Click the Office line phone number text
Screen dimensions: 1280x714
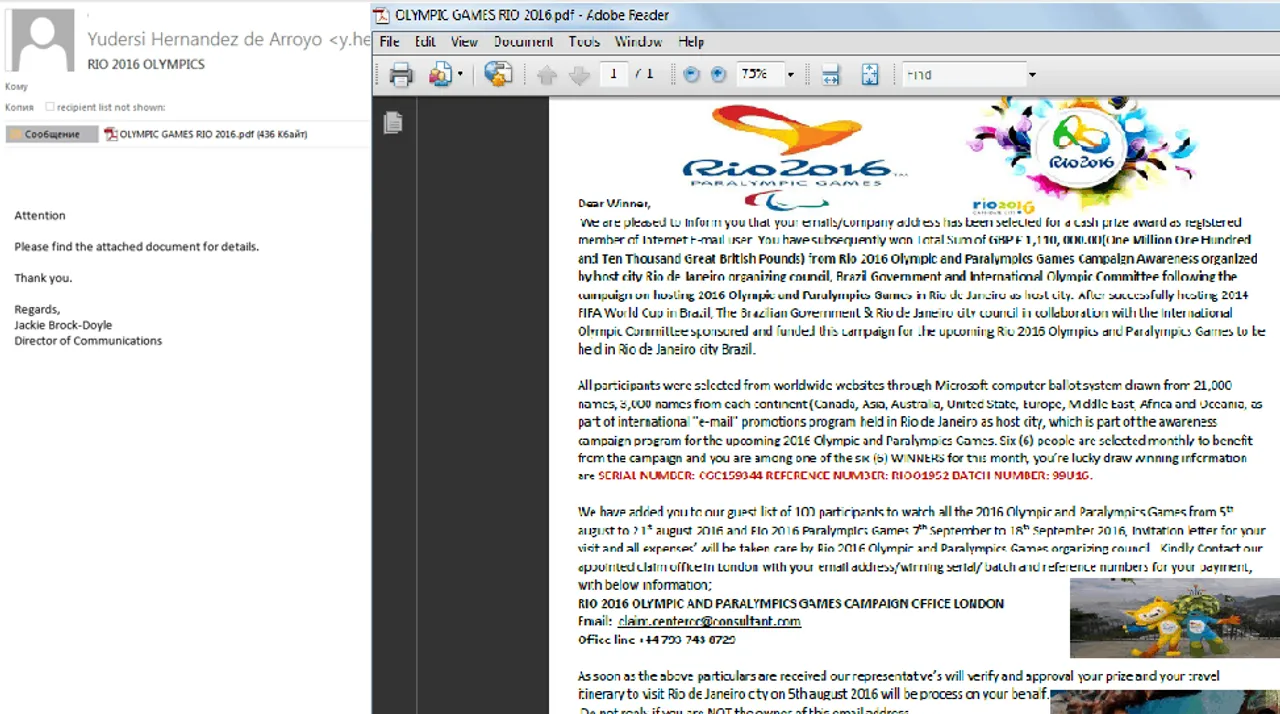coord(656,639)
